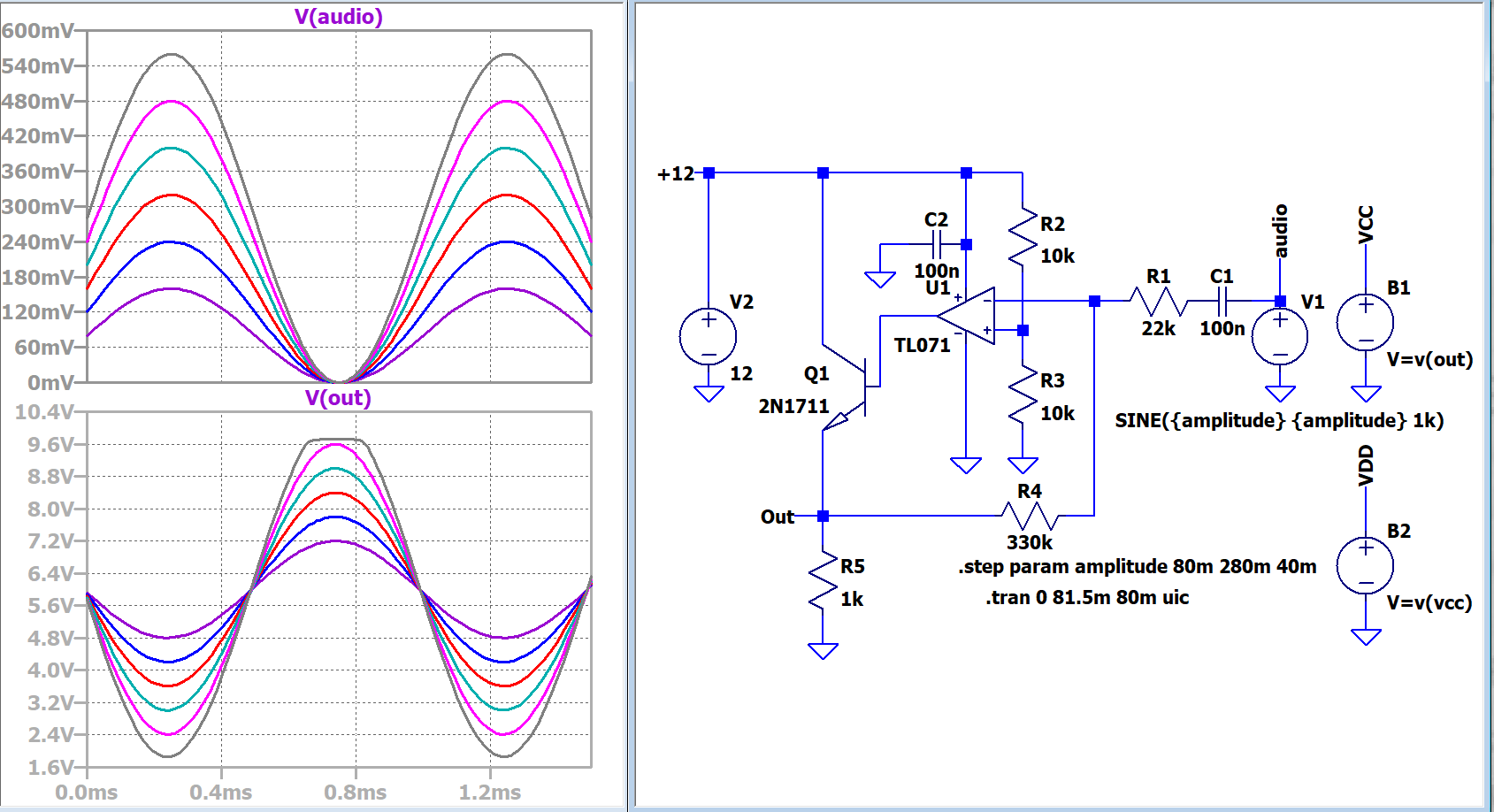Click the SINE source value text

(x=1278, y=421)
